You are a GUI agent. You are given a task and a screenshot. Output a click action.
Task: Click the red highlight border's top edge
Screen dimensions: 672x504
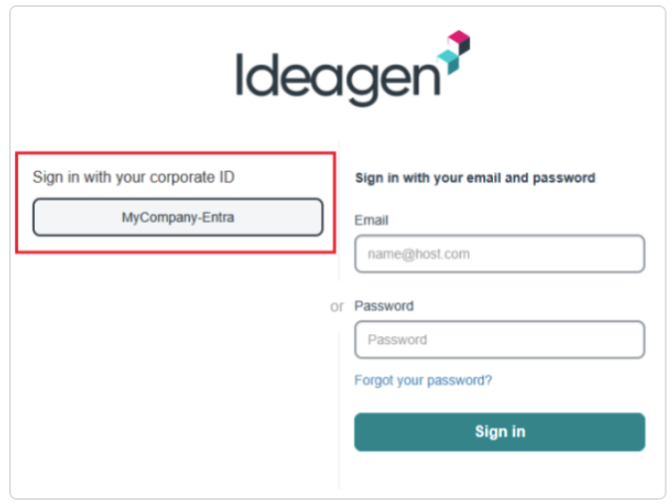(x=176, y=154)
